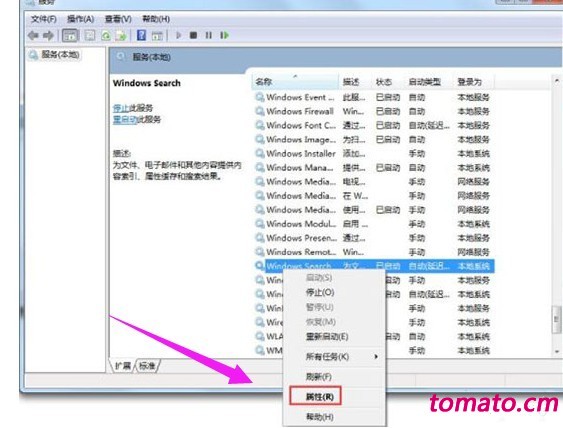The height and width of the screenshot is (428, 563).
Task: Click the Restart service toolbar icon
Action: coord(224,35)
